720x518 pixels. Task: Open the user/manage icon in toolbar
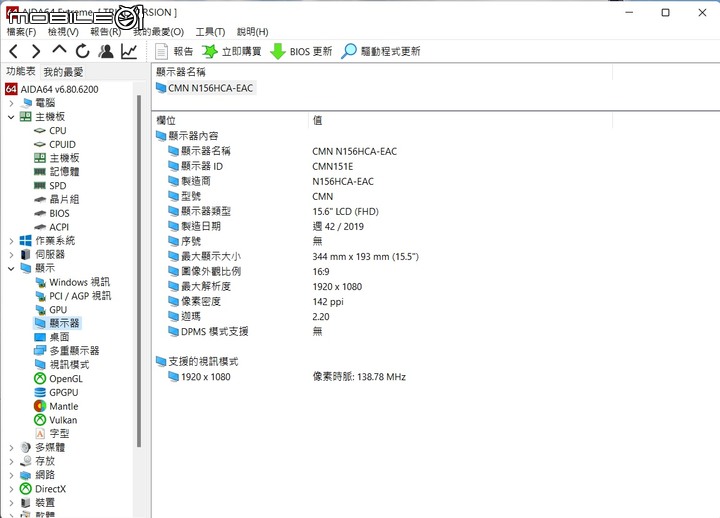click(x=106, y=51)
